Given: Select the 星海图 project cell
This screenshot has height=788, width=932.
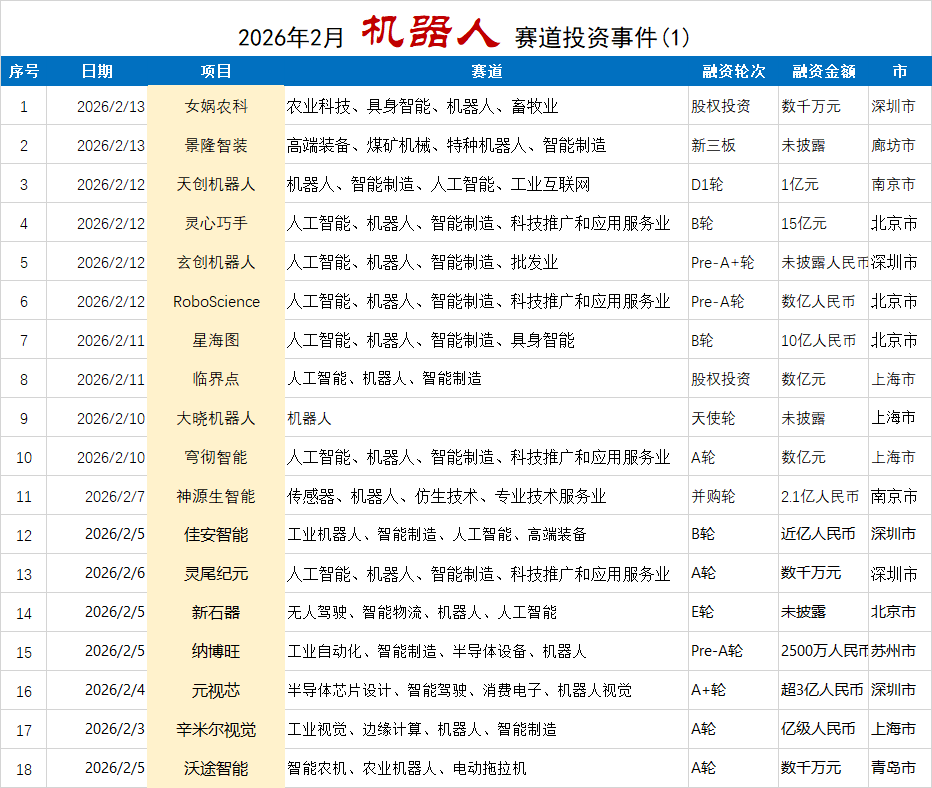Looking at the screenshot, I should pos(216,341).
